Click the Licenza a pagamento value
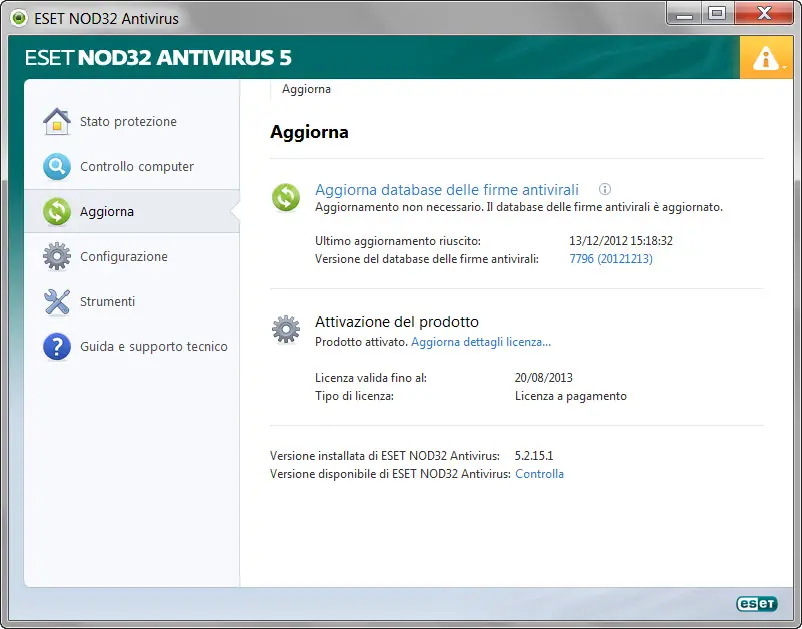The width and height of the screenshot is (802, 629). (571, 396)
